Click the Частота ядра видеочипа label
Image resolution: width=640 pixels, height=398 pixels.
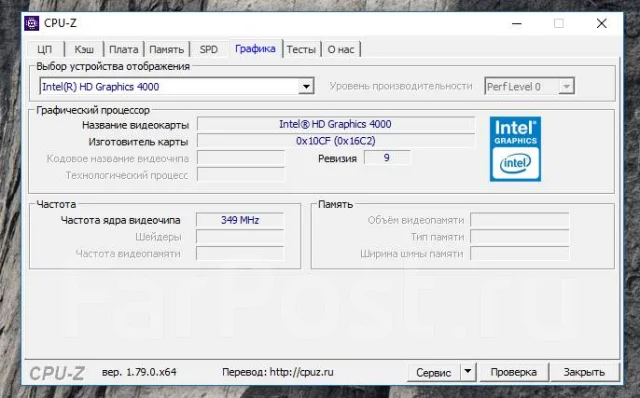click(x=120, y=220)
